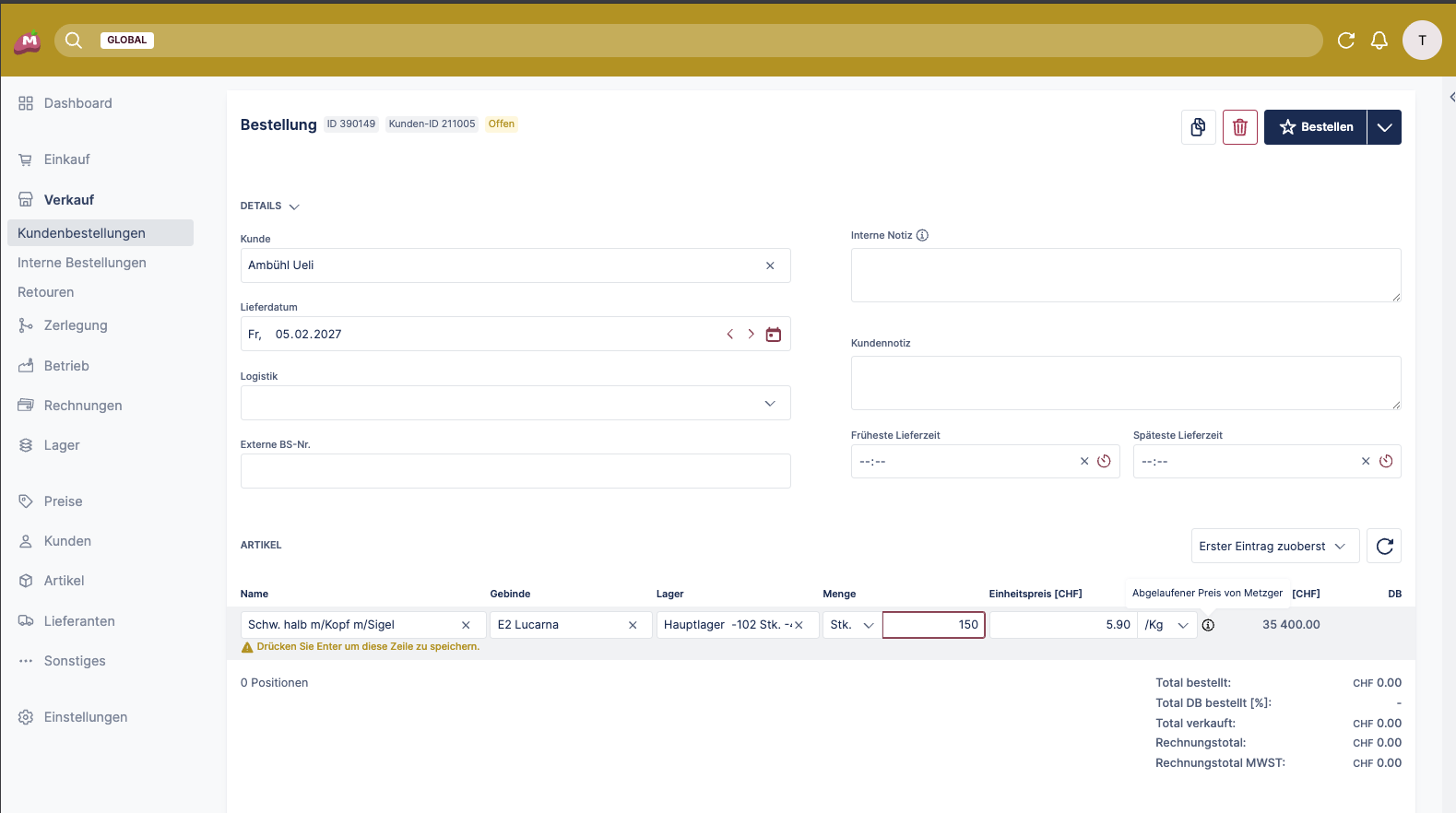
Task: Click the Externe BS-Nr. input field
Action: (x=515, y=471)
